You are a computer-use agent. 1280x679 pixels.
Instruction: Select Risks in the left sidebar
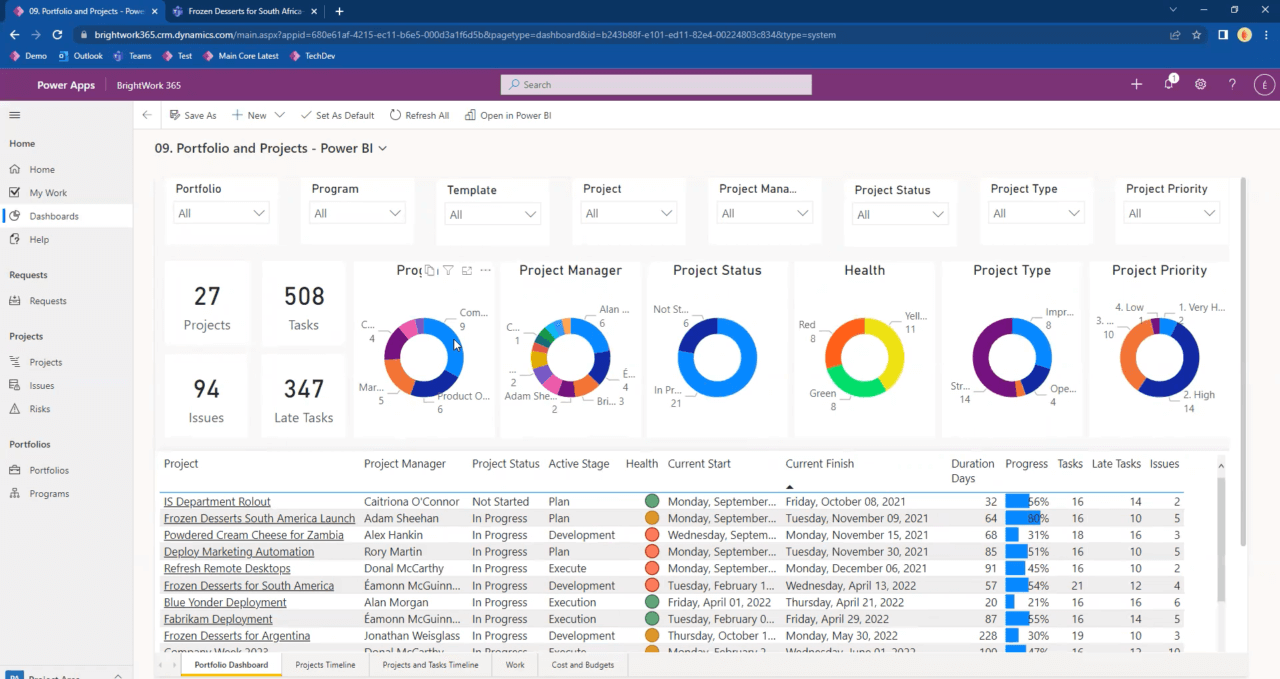point(42,408)
